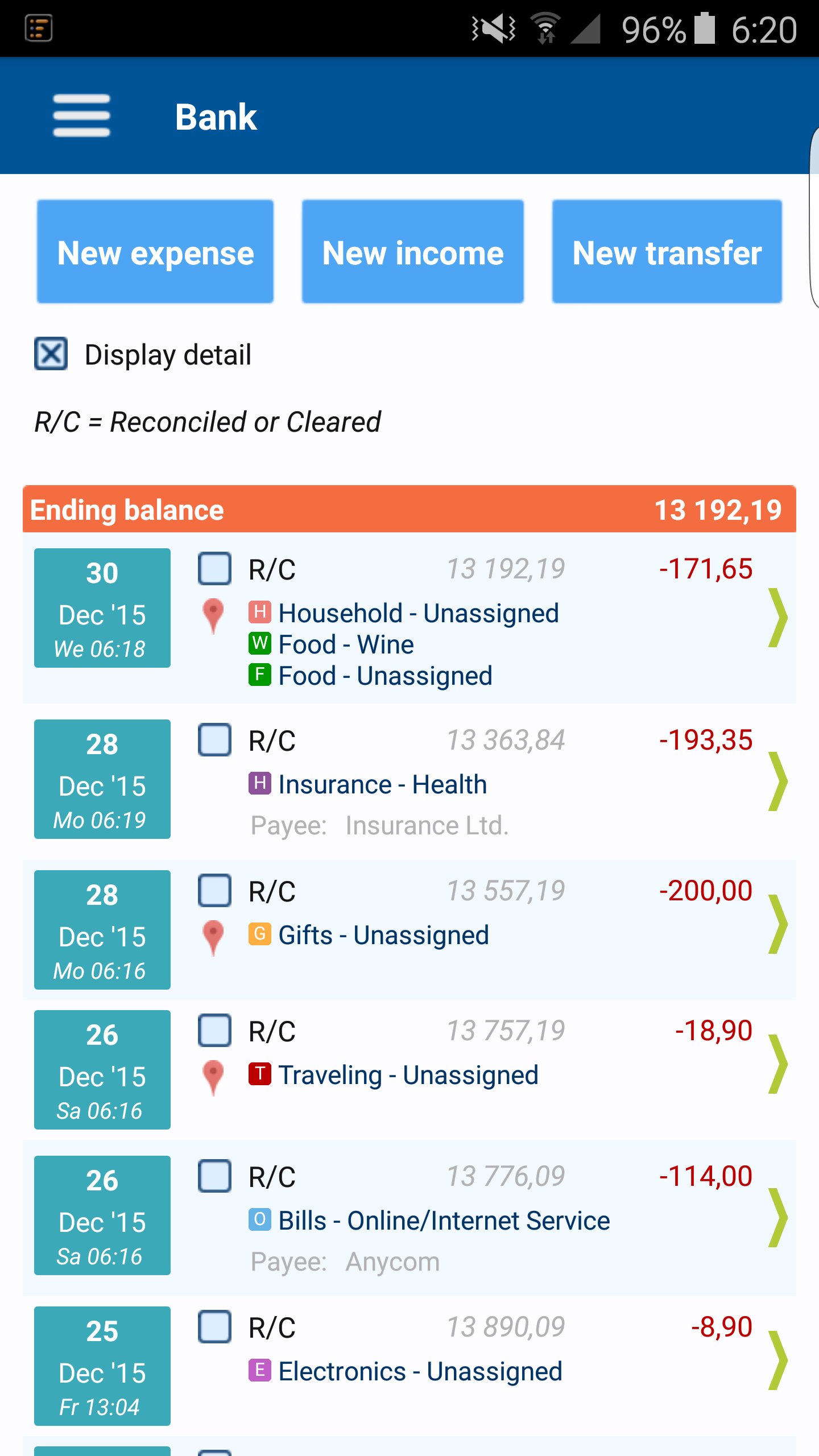
Task: Check R/C box for -171,65 transaction
Action: [214, 568]
